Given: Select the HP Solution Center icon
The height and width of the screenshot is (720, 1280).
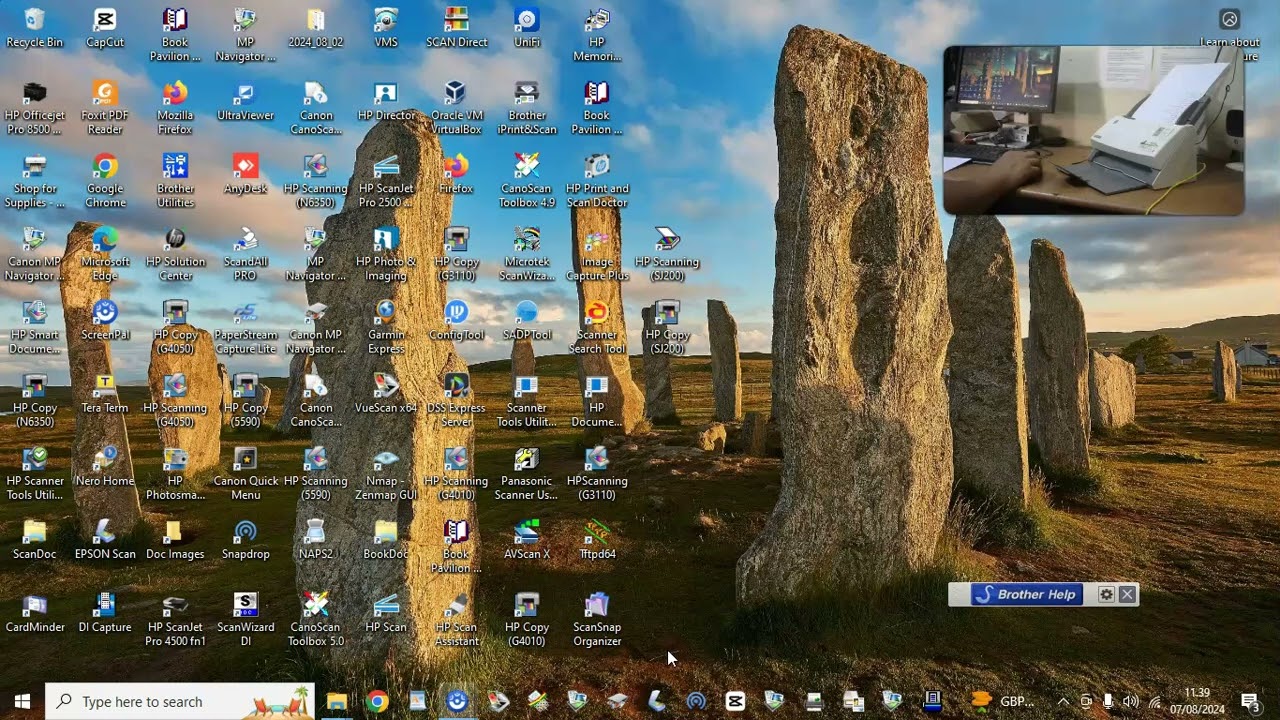Looking at the screenshot, I should pyautogui.click(x=175, y=254).
